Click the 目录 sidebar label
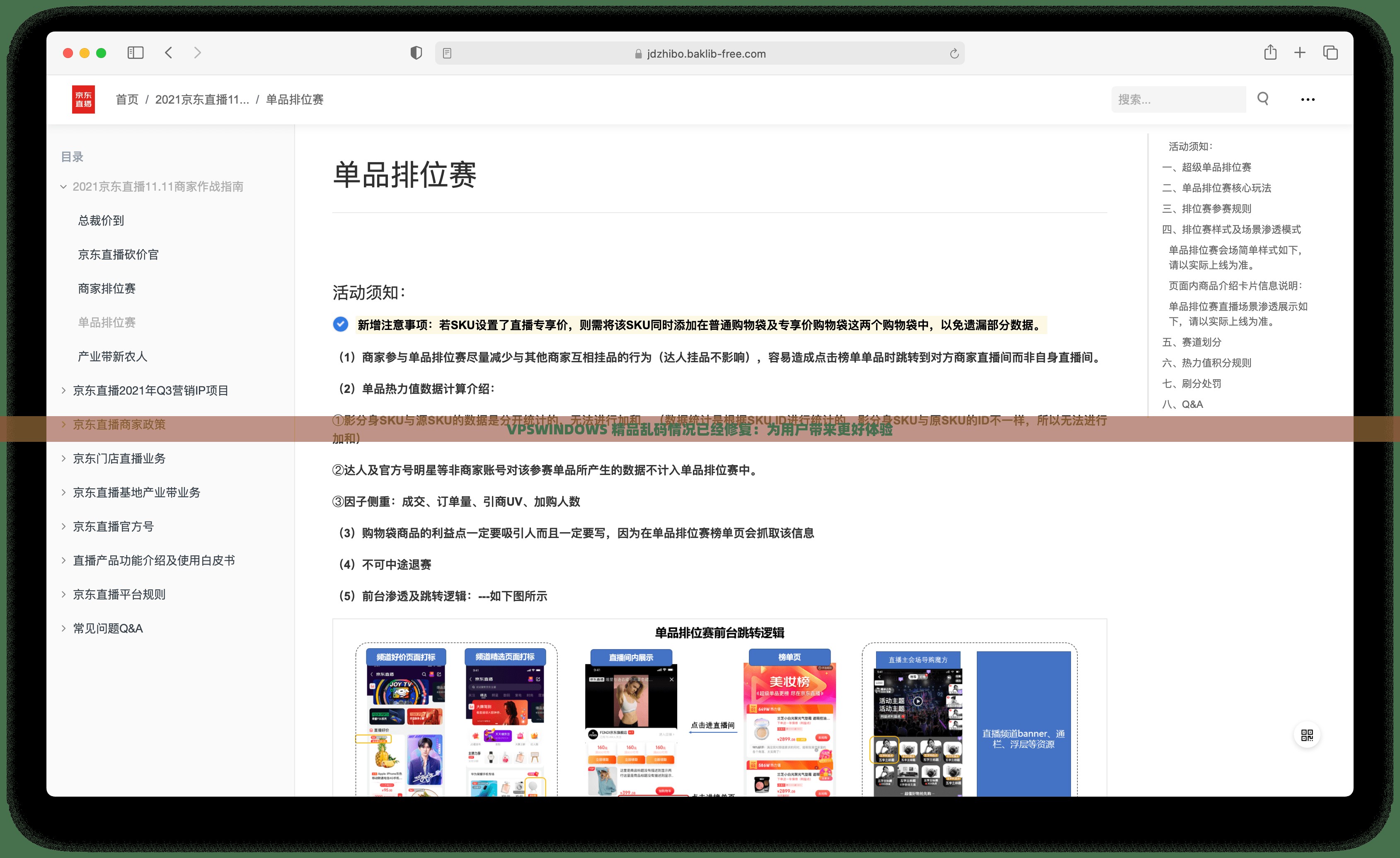The image size is (1400, 858). pos(72,157)
